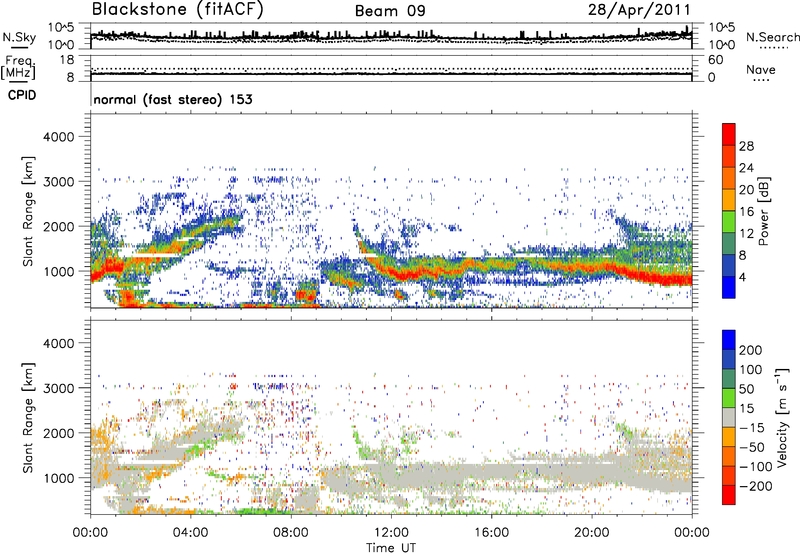800x554 pixels.
Task: Click the "2000" range tick on the power panel
Action: pos(59,226)
